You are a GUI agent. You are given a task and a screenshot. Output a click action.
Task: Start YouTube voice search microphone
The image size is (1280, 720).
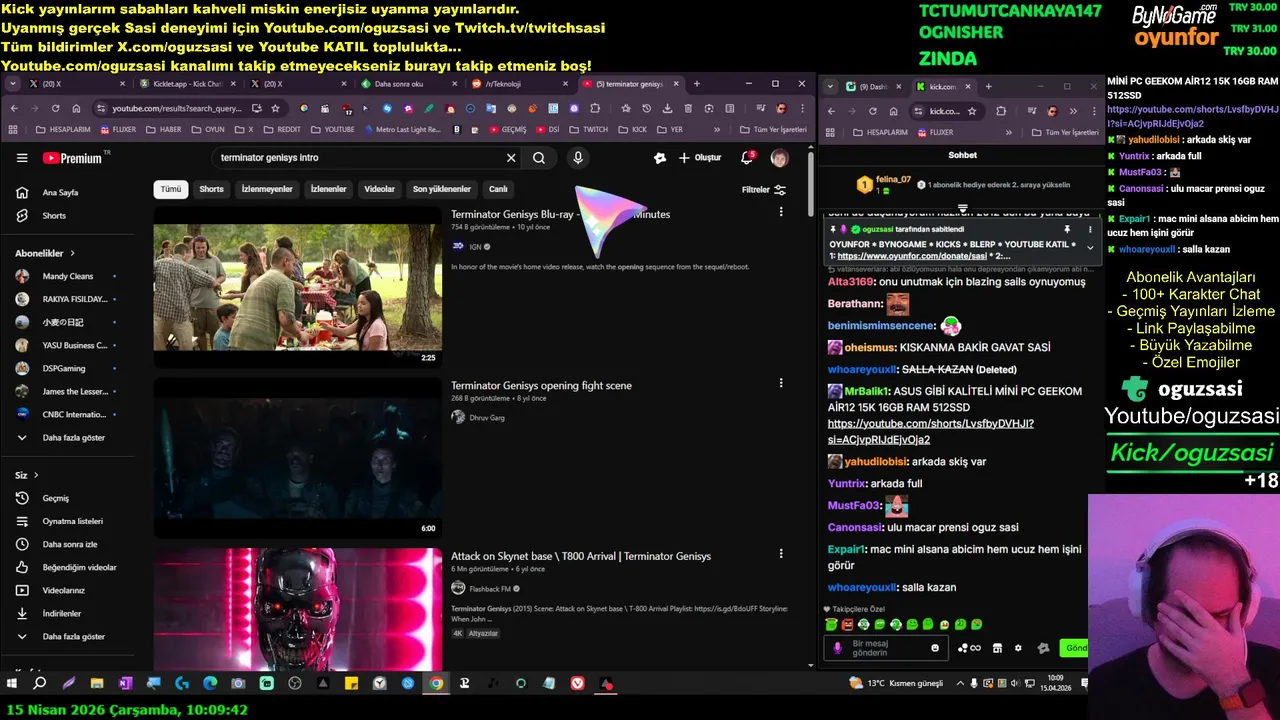pyautogui.click(x=578, y=158)
